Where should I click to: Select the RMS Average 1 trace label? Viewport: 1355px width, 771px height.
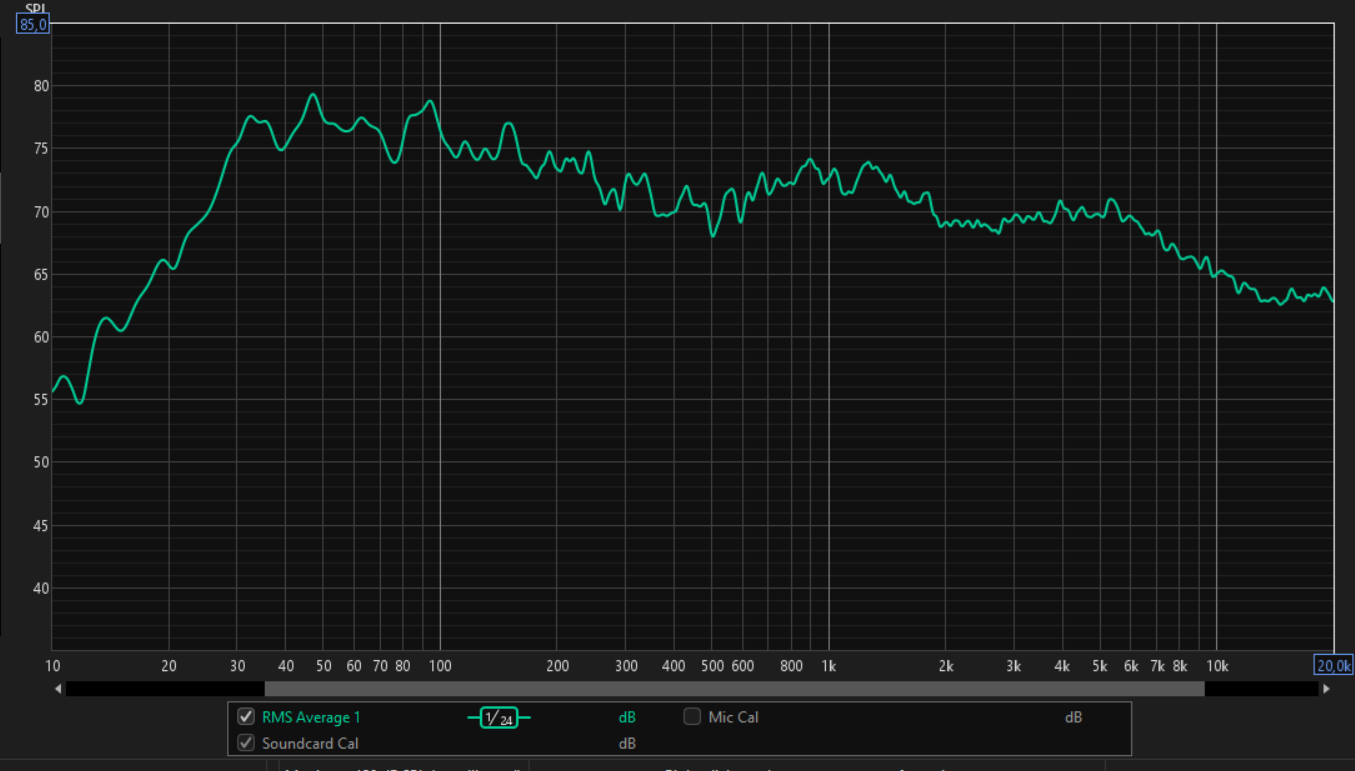311,717
